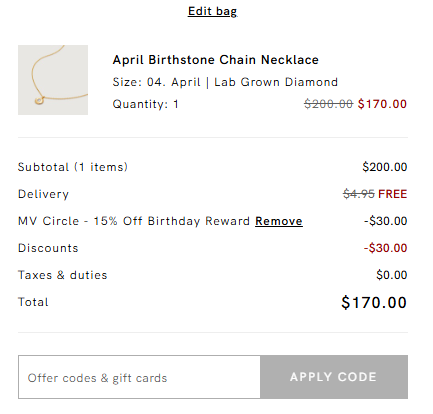Select the Subtotal (1 items) label
433x414 pixels.
coord(73,167)
